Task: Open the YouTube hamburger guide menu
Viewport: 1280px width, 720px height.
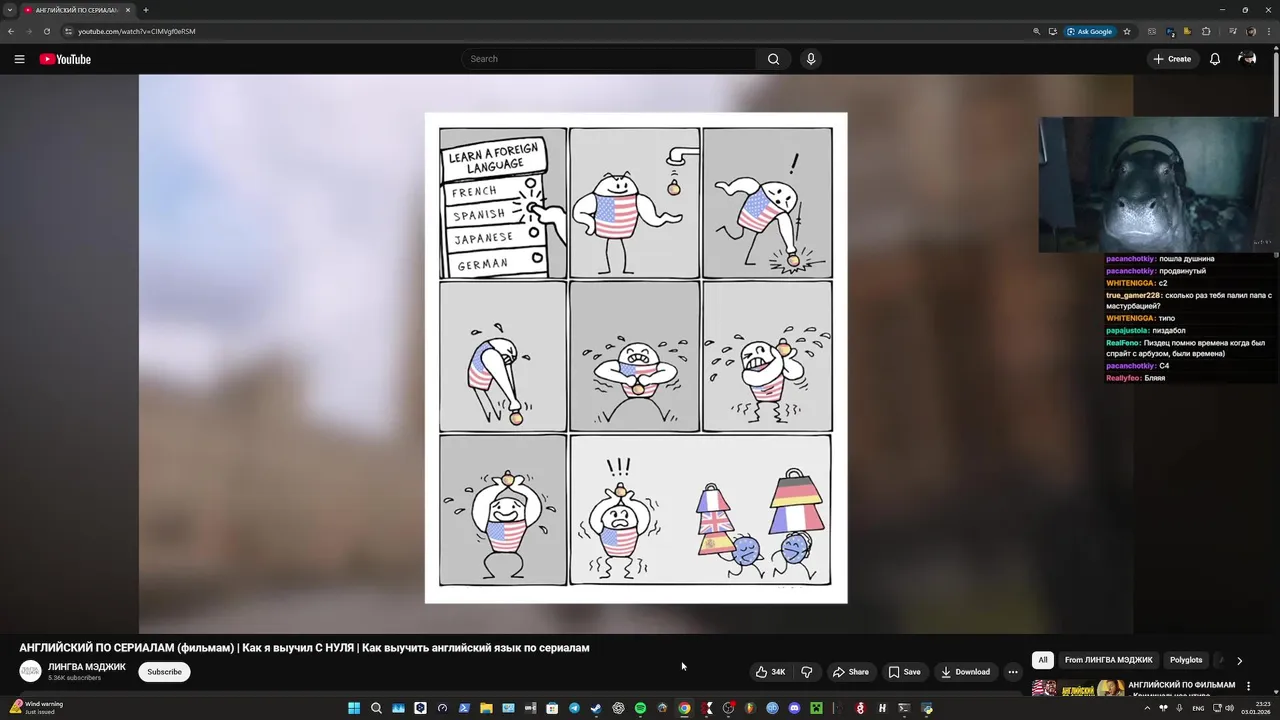Action: [19, 59]
